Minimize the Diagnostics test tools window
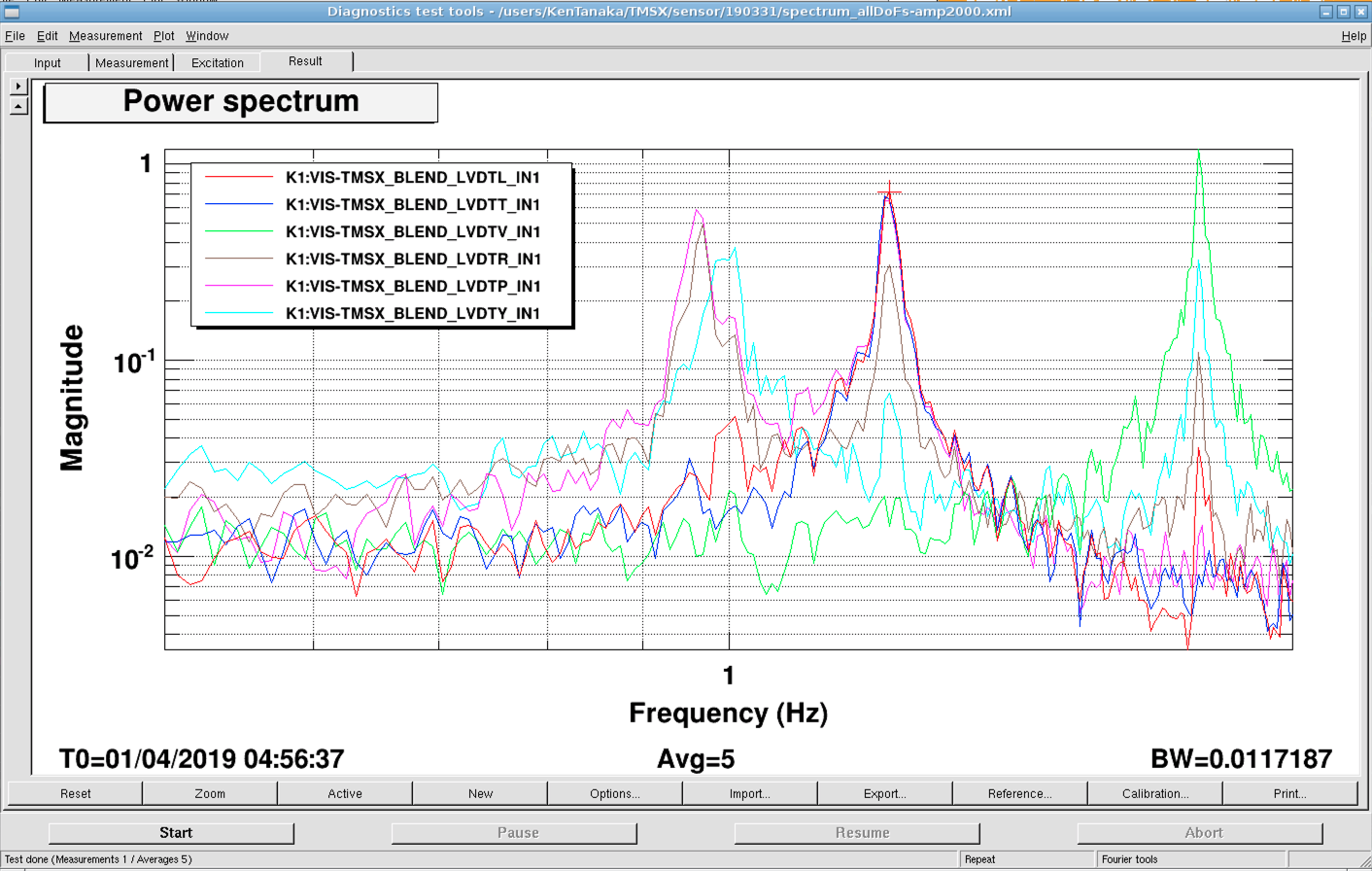Image resolution: width=1372 pixels, height=871 pixels. click(1326, 12)
